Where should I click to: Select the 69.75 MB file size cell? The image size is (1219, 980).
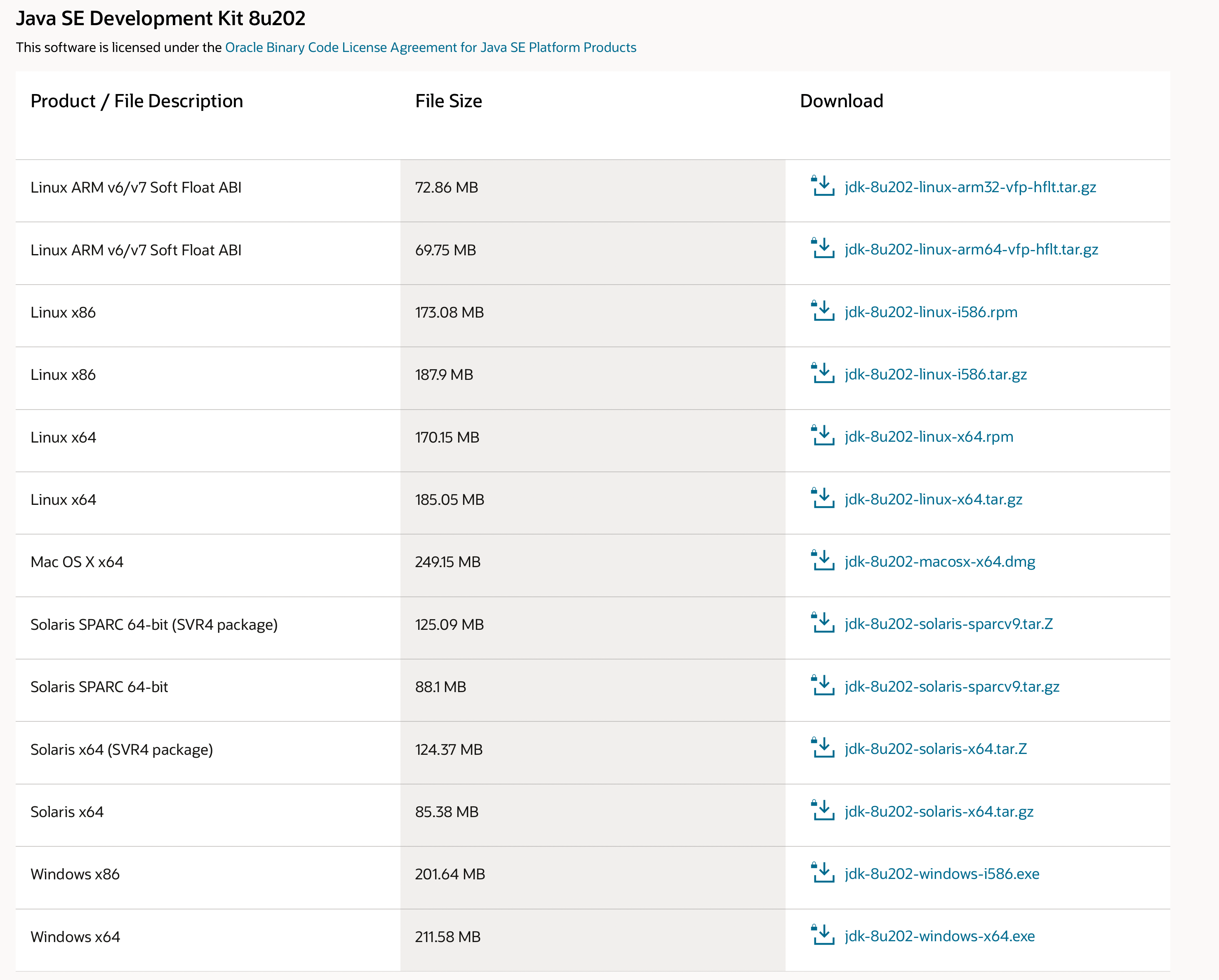tap(593, 253)
